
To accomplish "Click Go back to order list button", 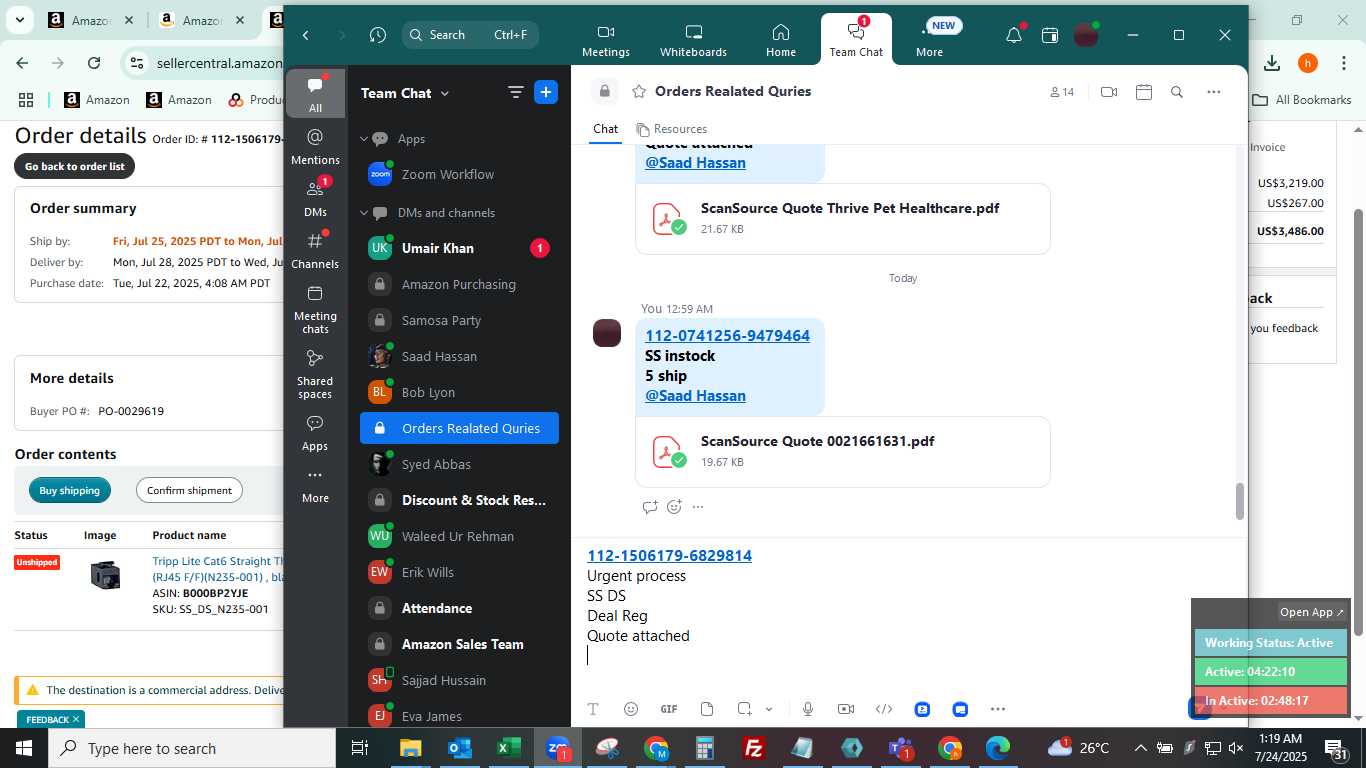I will tap(74, 166).
